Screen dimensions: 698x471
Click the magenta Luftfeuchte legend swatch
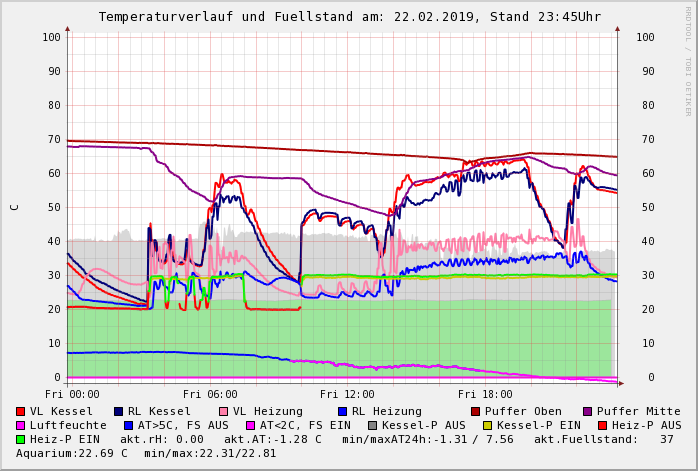[21, 425]
